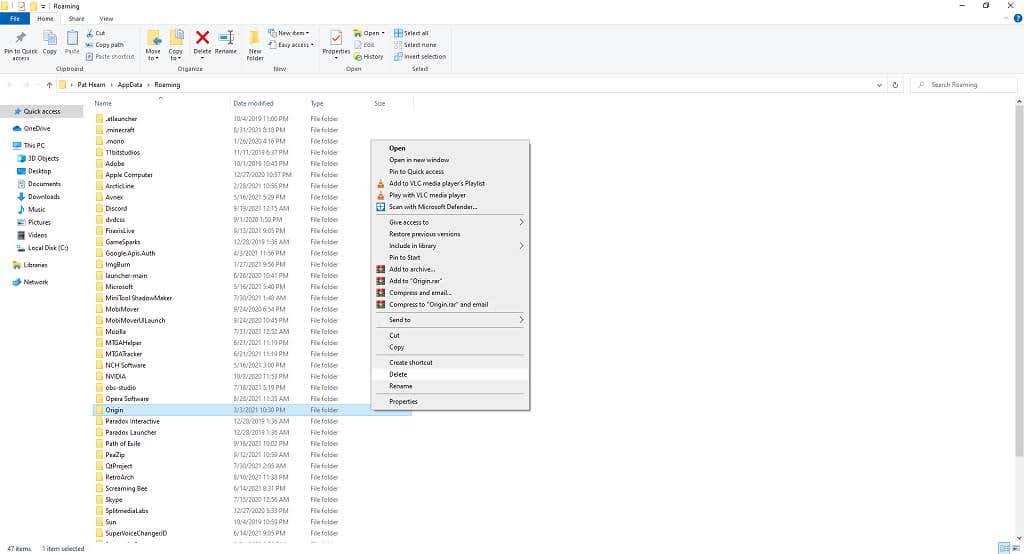Click the Help question mark icon
The width and height of the screenshot is (1024, 554).
[x=1017, y=18]
